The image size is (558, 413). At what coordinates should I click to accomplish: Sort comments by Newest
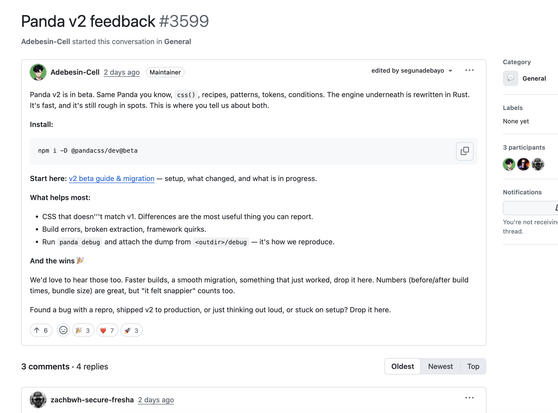pyautogui.click(x=440, y=366)
